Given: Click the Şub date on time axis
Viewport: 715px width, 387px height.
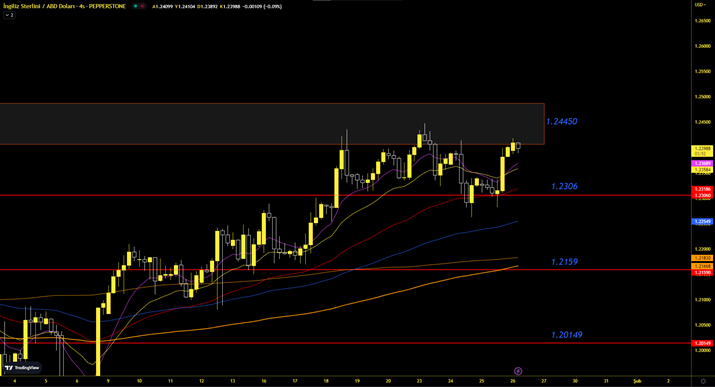Looking at the screenshot, I should pos(637,381).
